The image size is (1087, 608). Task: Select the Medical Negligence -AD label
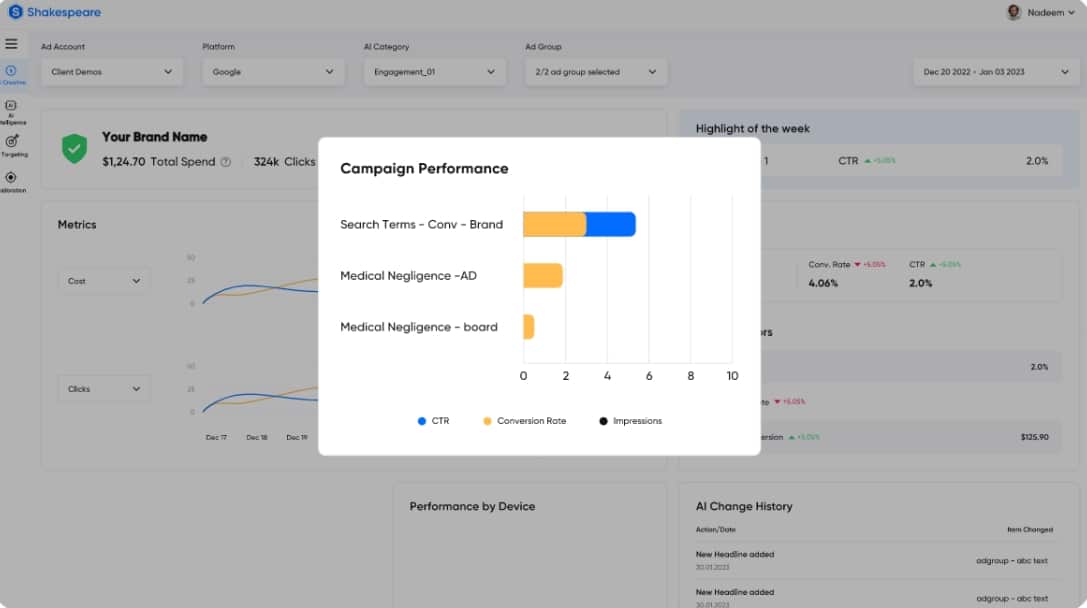pos(408,276)
